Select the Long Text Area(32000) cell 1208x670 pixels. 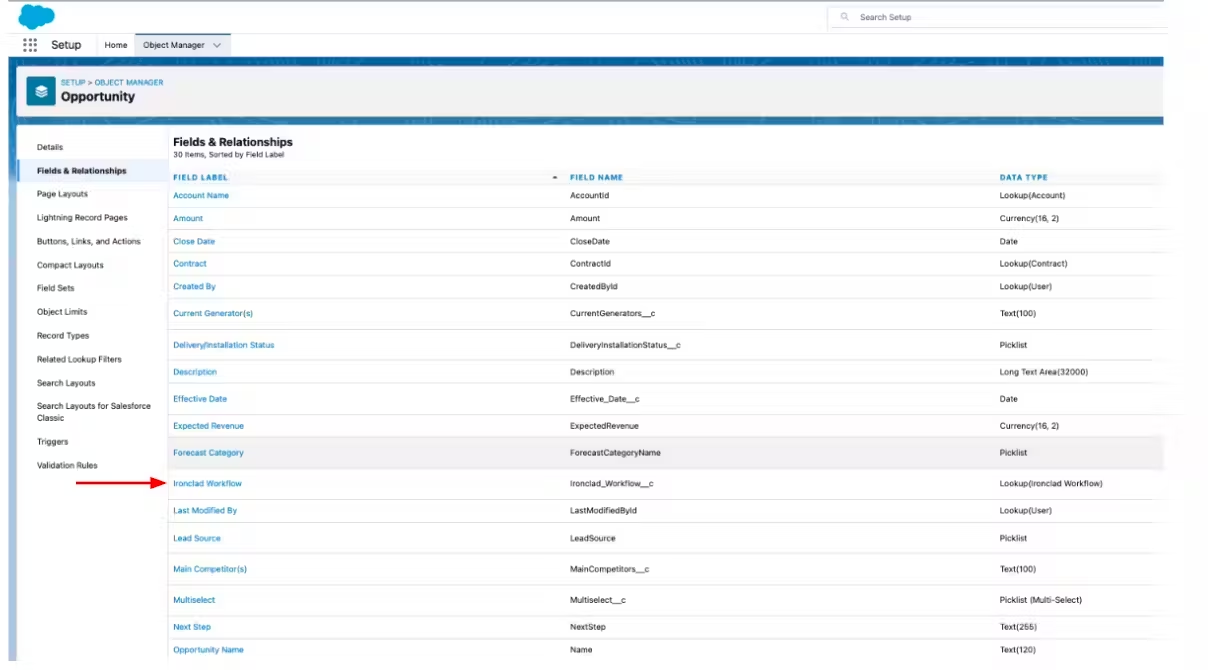tap(1044, 372)
